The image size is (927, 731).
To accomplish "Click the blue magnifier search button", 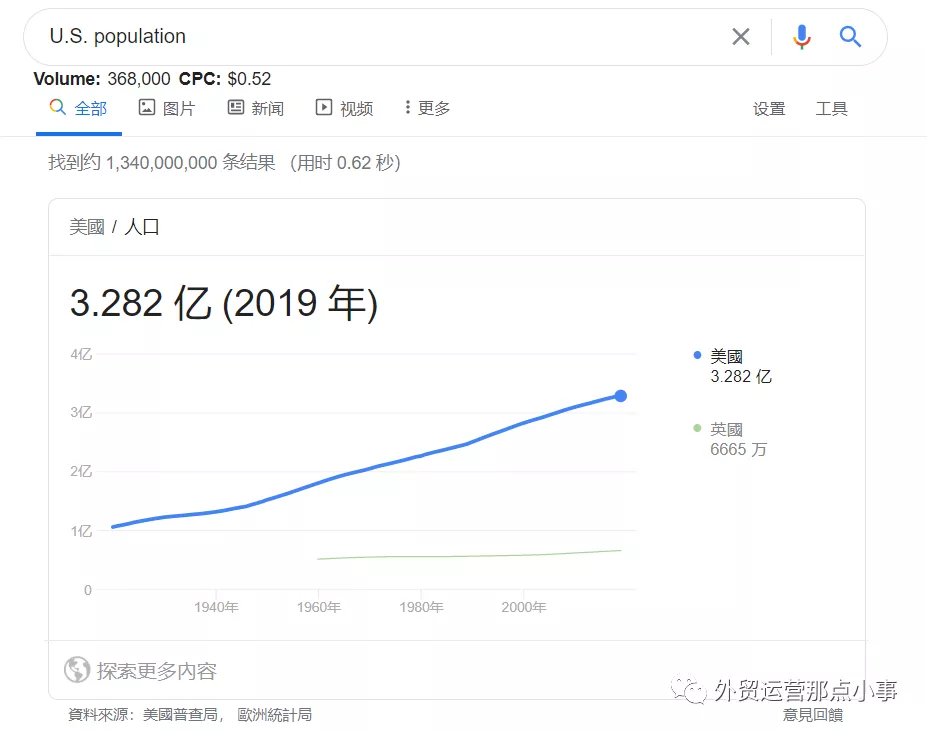I will [x=850, y=37].
